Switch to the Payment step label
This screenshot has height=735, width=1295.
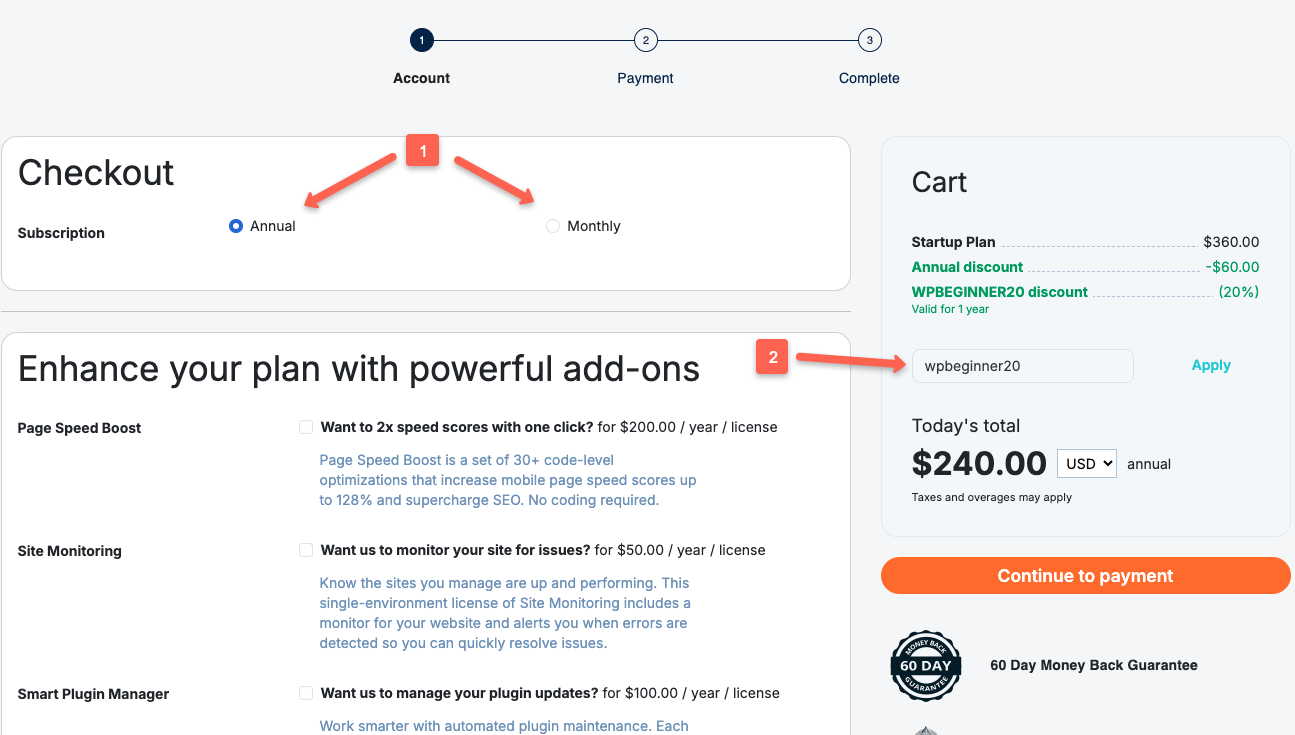pos(645,77)
